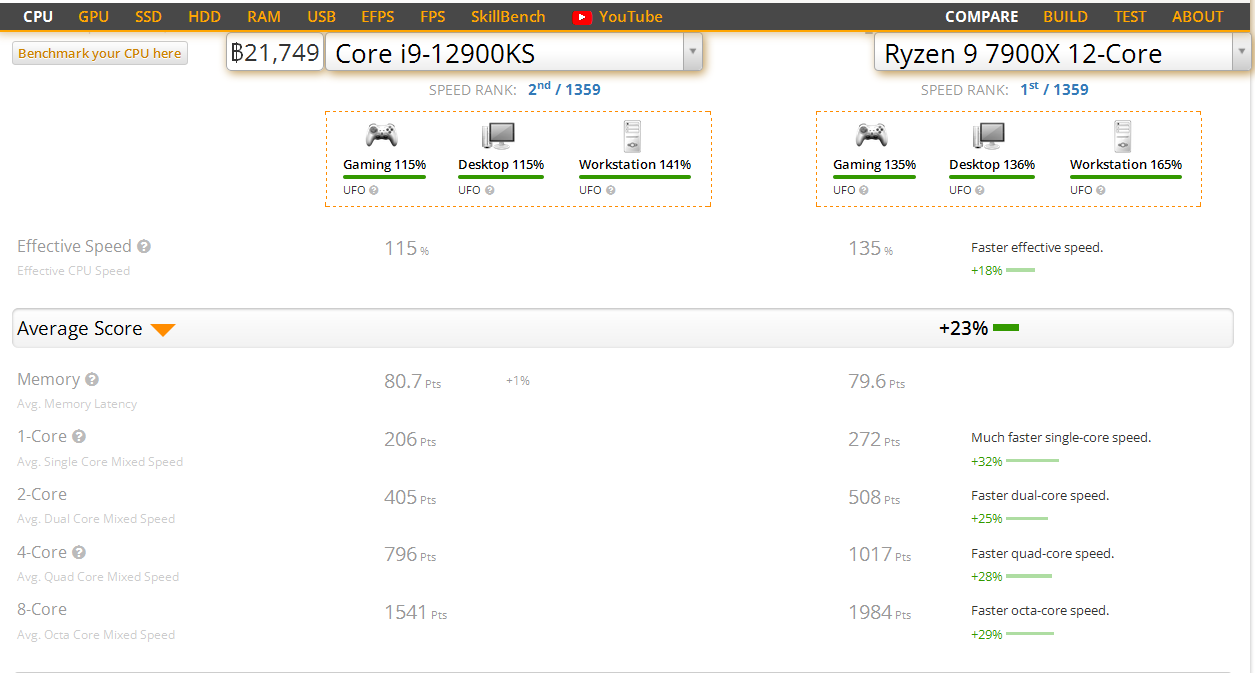Screen dimensions: 1255x673
Task: Click gamepad Gaming icon for Ryzen 7900X
Action: coord(871,136)
